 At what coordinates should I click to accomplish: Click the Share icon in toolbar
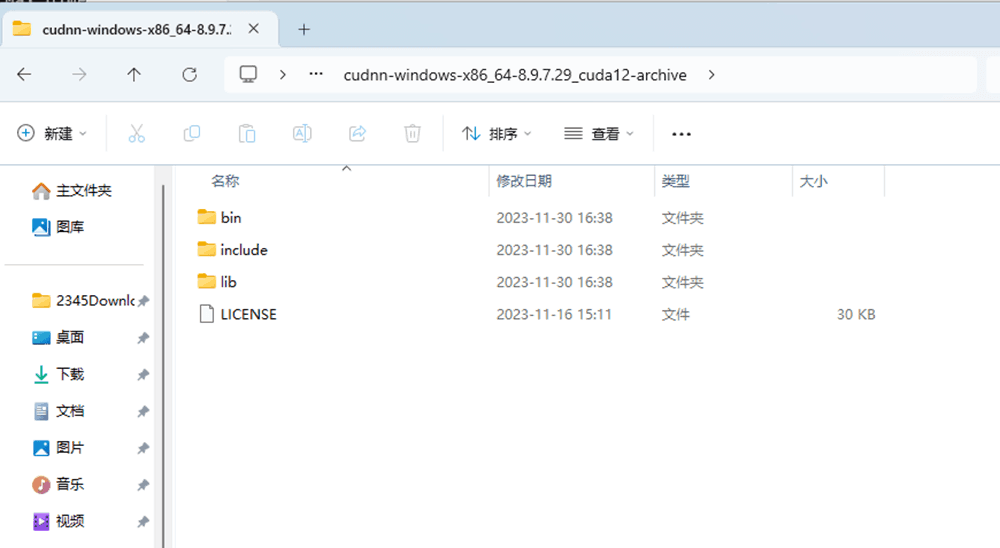click(357, 133)
